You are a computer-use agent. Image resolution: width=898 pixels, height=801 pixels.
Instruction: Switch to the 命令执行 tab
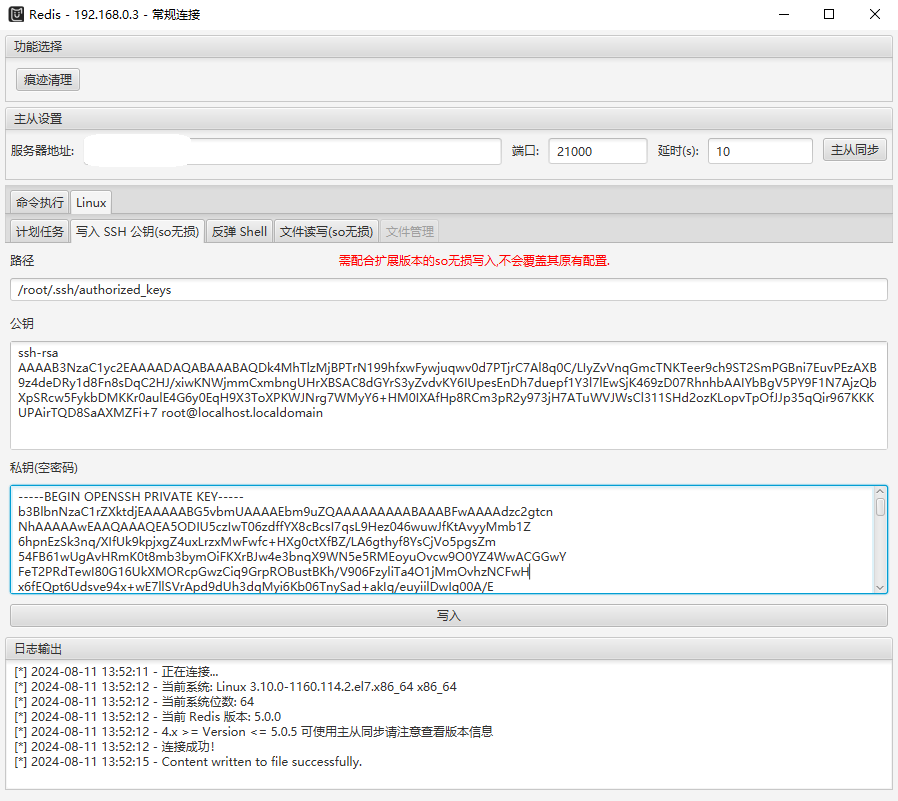(x=40, y=203)
